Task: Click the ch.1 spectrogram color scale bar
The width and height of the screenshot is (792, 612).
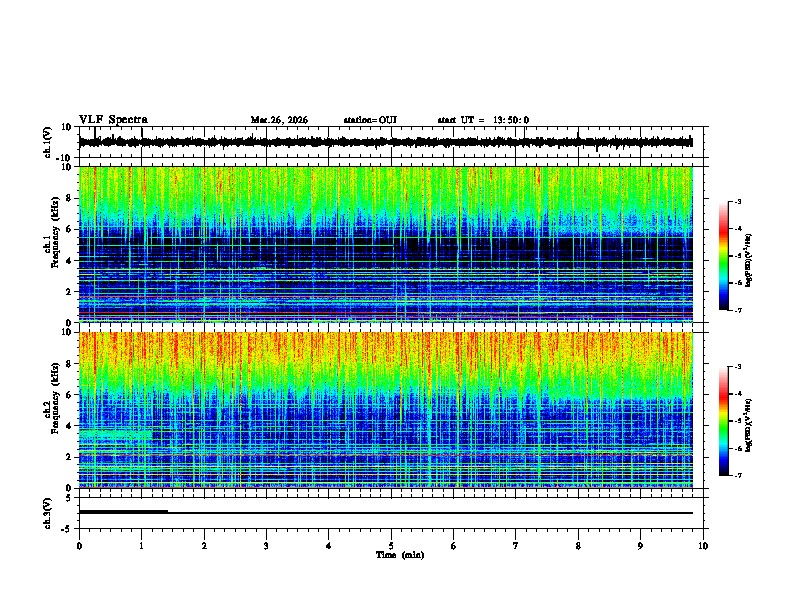Action: coord(724,256)
